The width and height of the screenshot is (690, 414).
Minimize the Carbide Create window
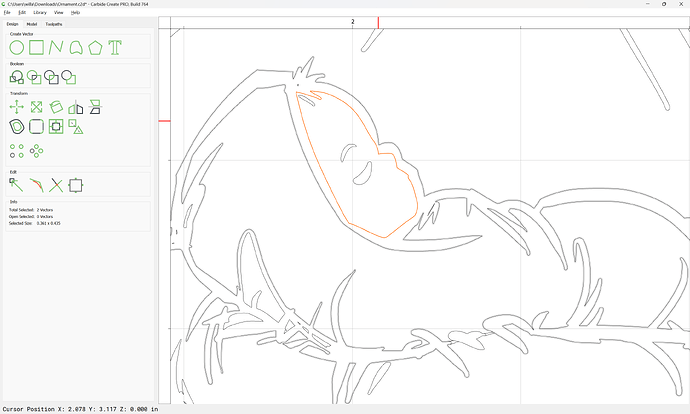click(x=648, y=4)
